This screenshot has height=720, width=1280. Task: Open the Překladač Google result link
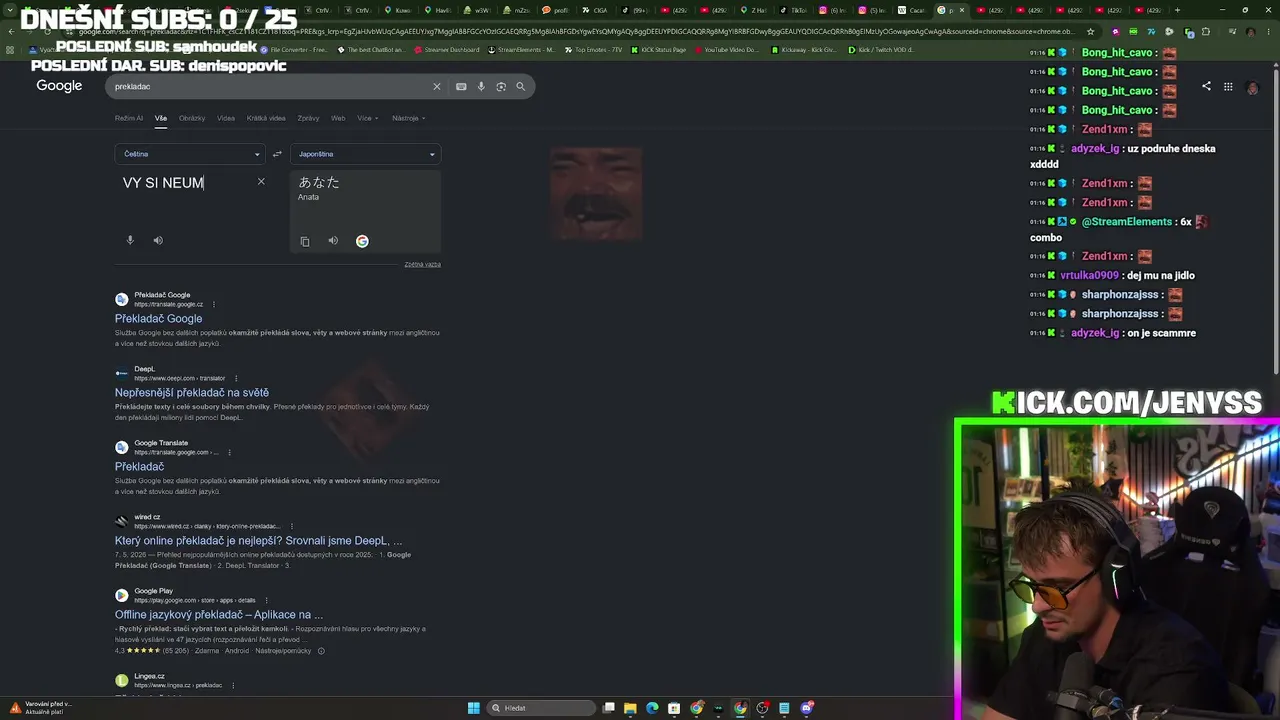tap(158, 319)
